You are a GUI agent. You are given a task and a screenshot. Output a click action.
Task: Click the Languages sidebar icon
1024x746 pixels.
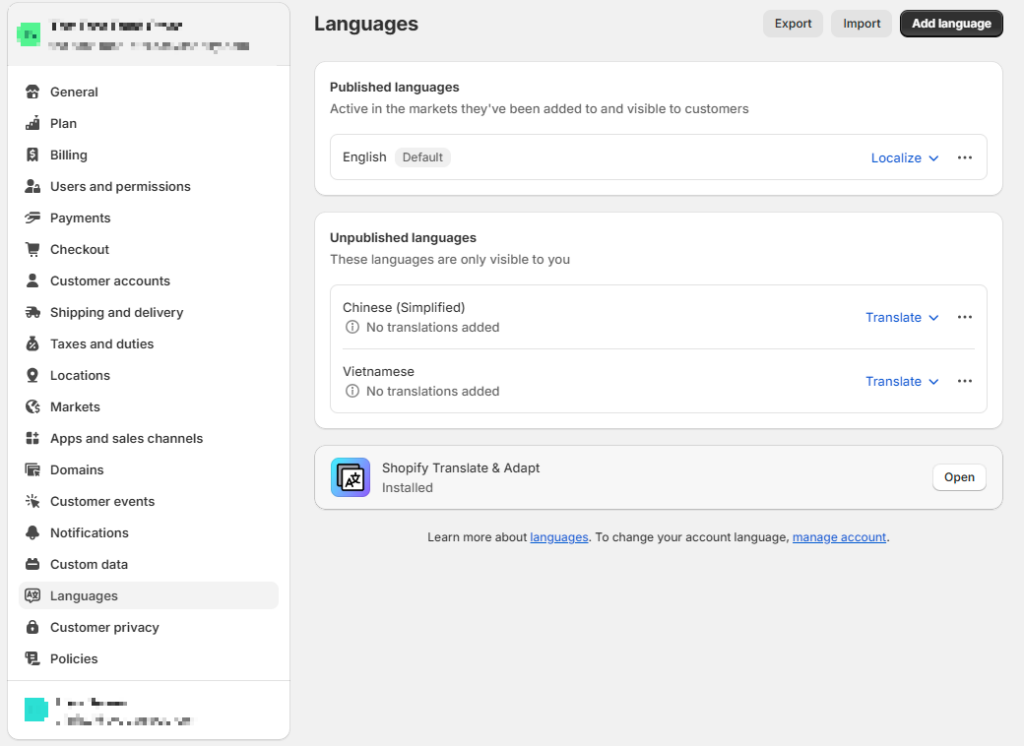click(32, 596)
